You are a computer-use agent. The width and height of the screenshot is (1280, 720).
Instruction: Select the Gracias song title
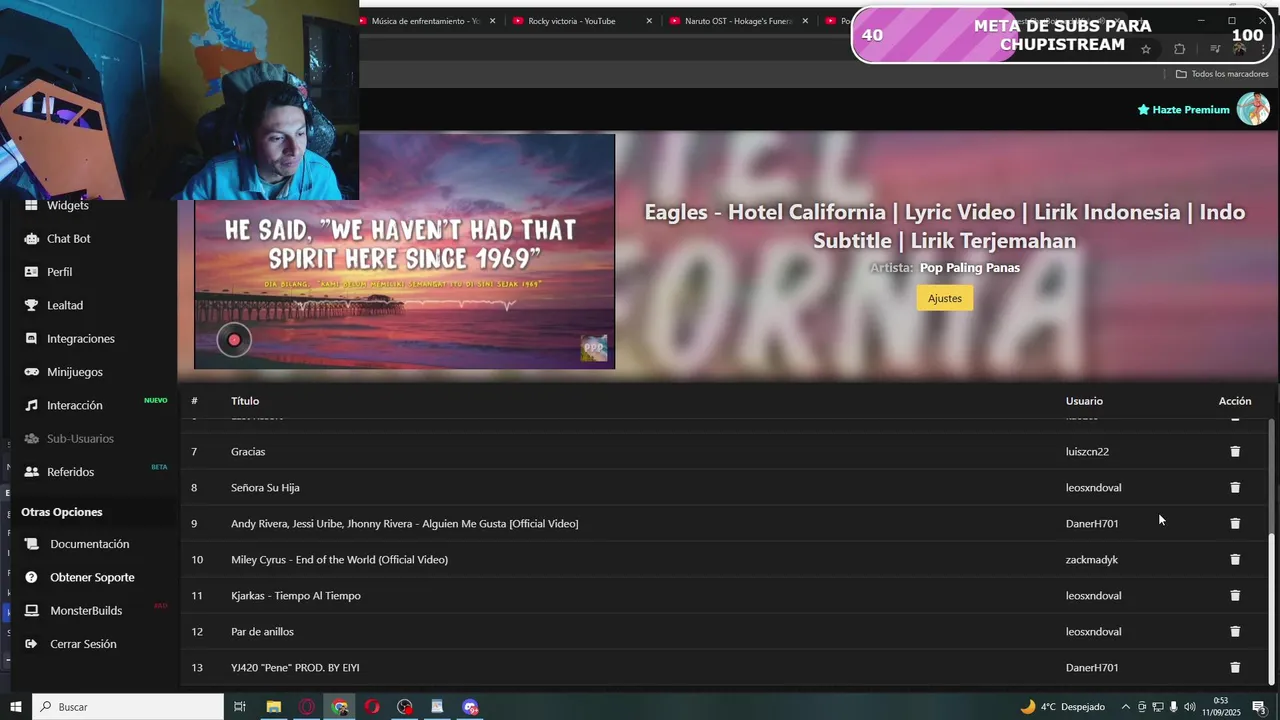[x=248, y=452]
